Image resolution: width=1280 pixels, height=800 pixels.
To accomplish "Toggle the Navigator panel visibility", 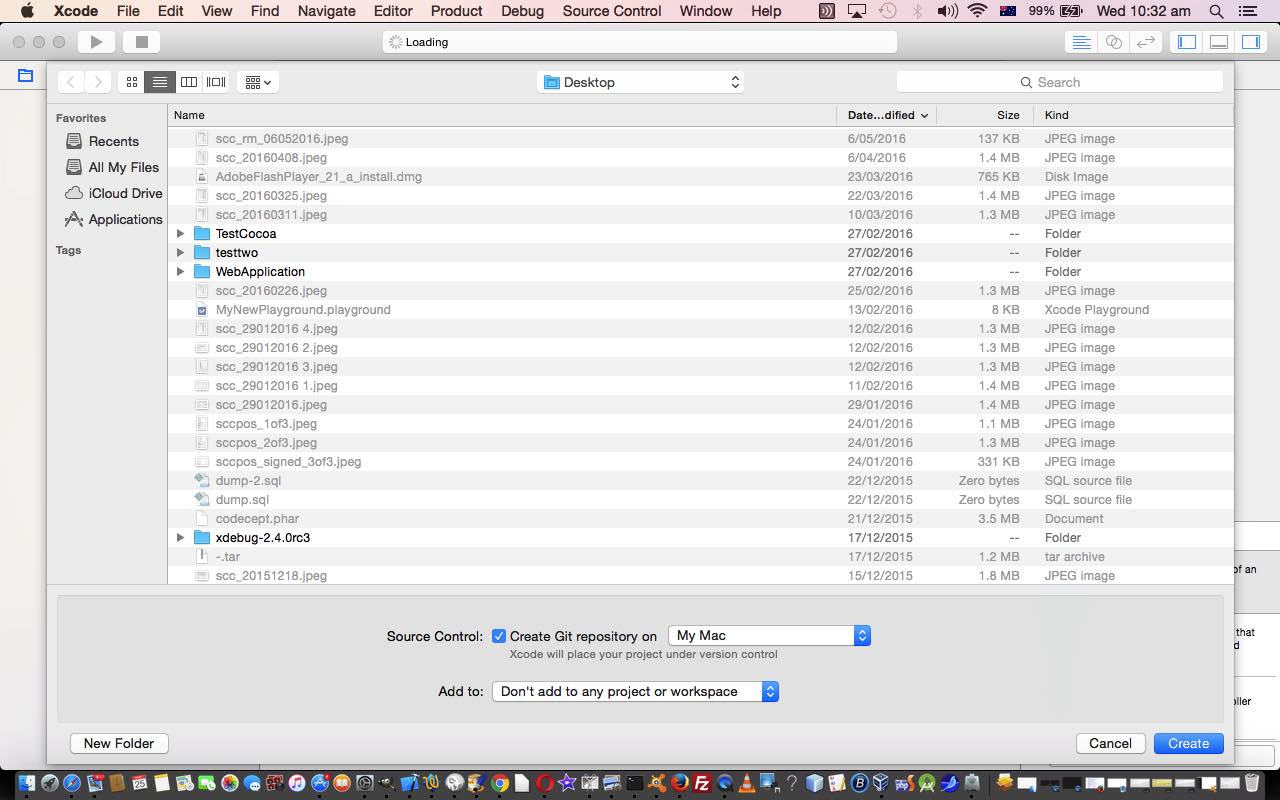I will 1187,42.
